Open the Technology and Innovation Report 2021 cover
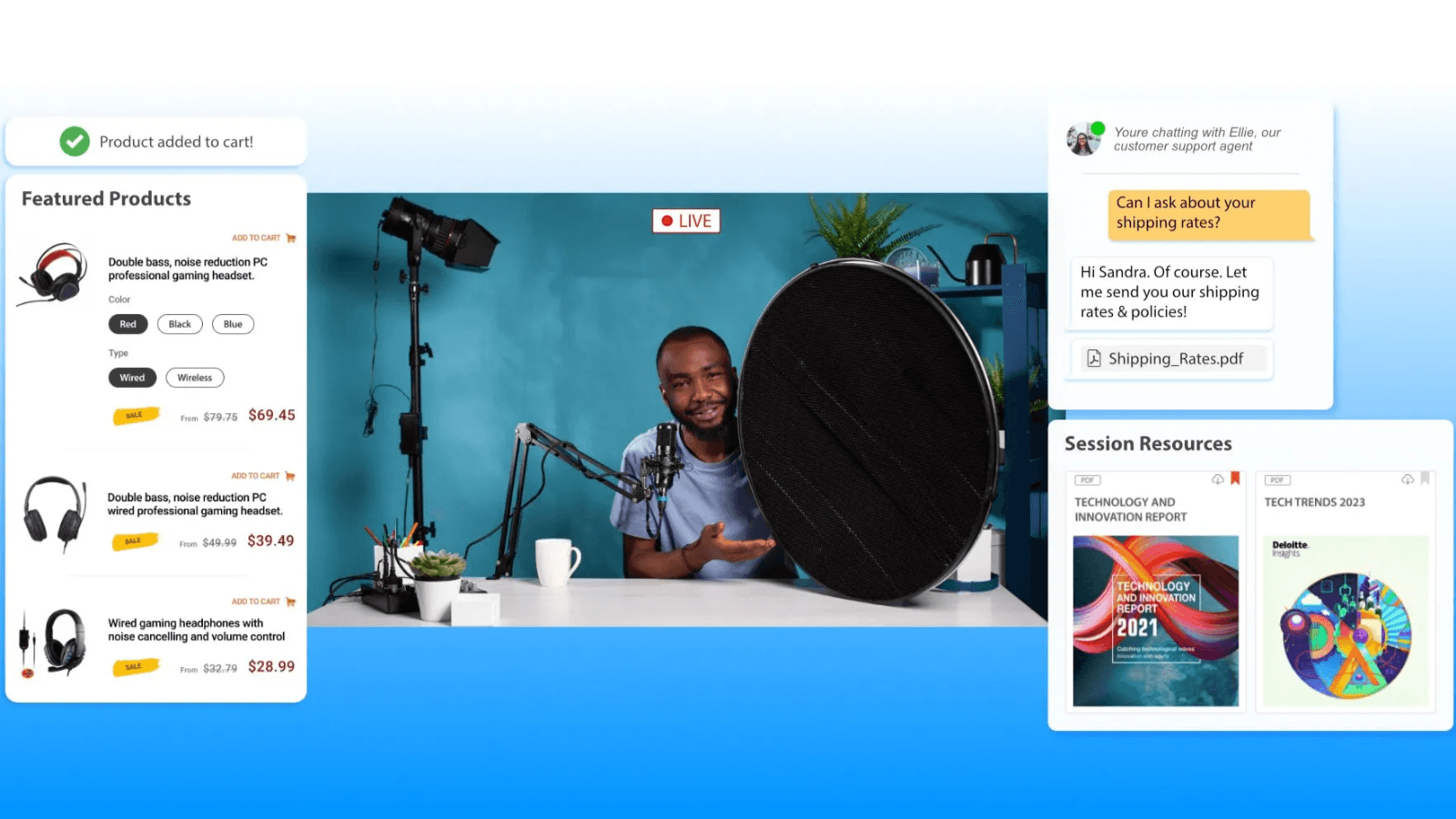The image size is (1456, 819). [1155, 621]
